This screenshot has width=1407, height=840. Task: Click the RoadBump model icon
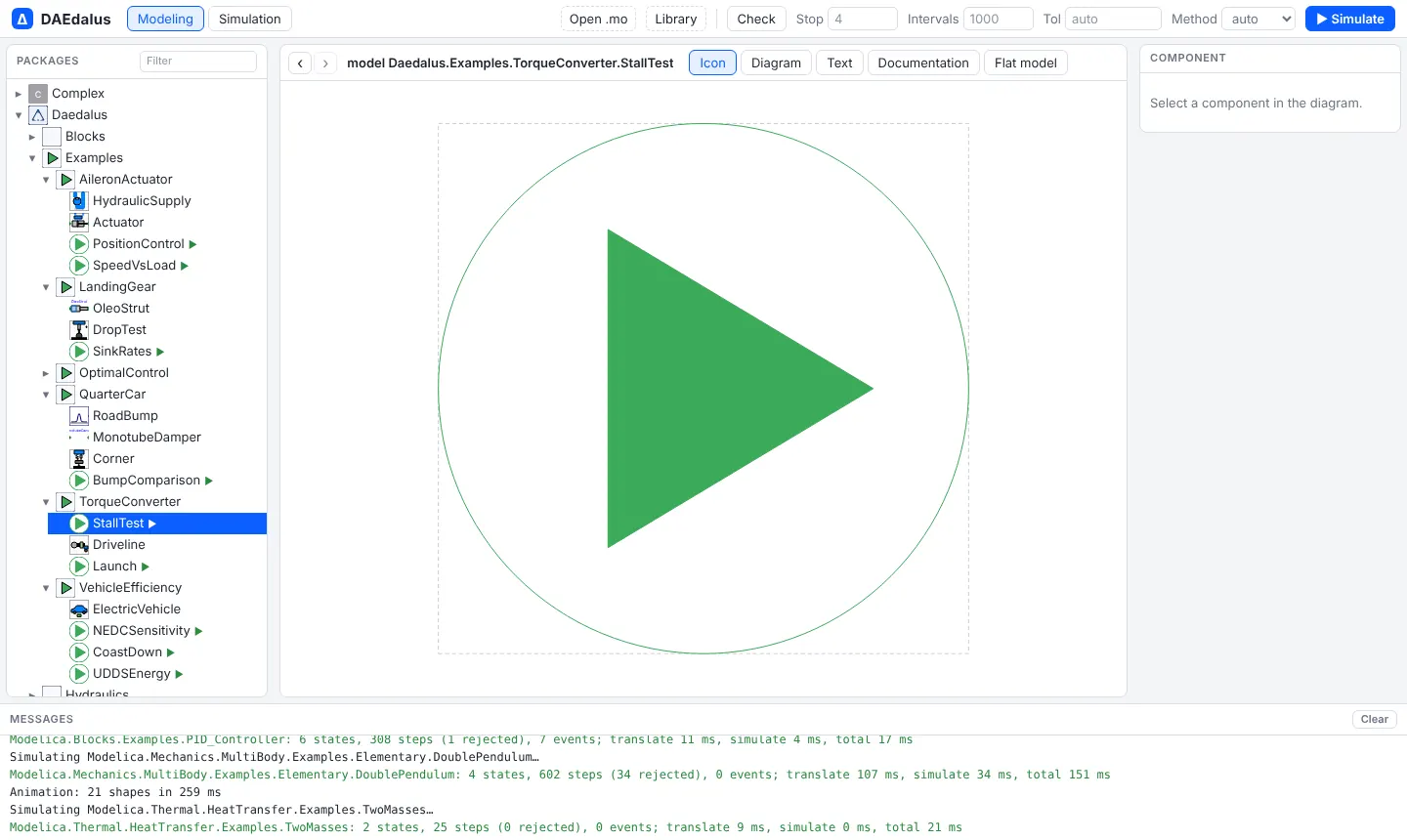pyautogui.click(x=79, y=416)
